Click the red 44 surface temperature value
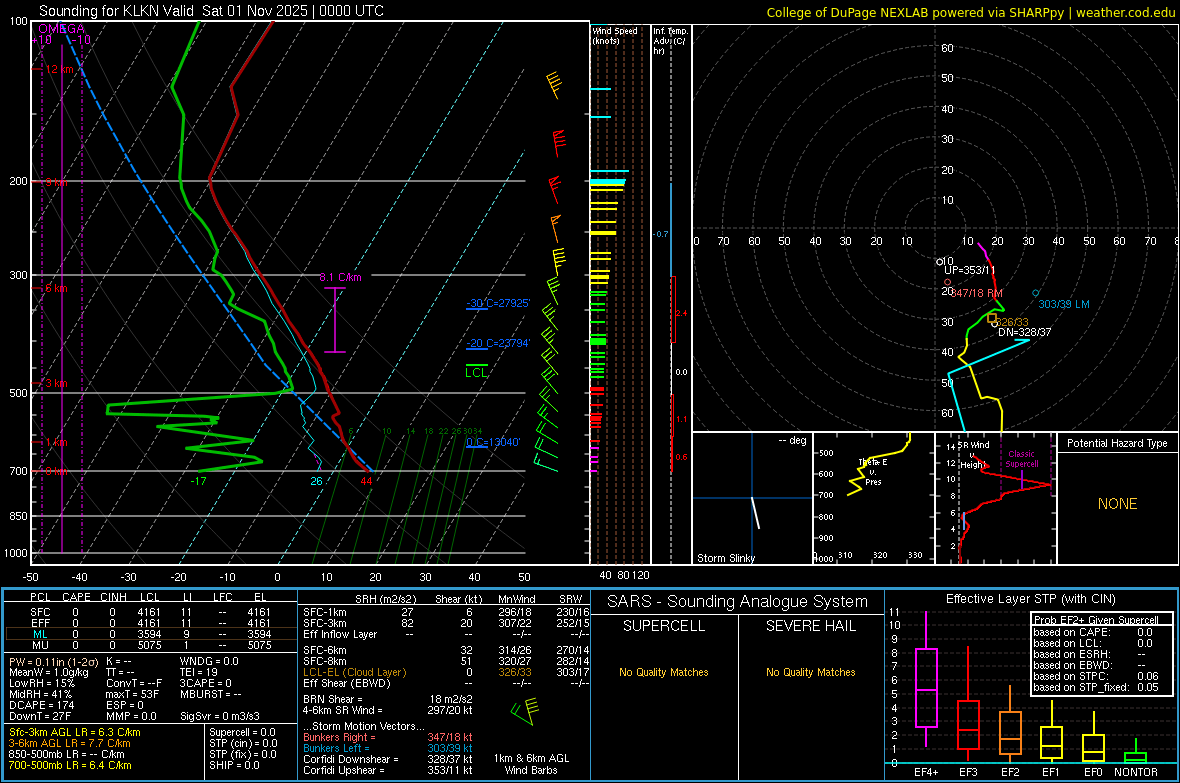The height and width of the screenshot is (783, 1180). (x=366, y=481)
